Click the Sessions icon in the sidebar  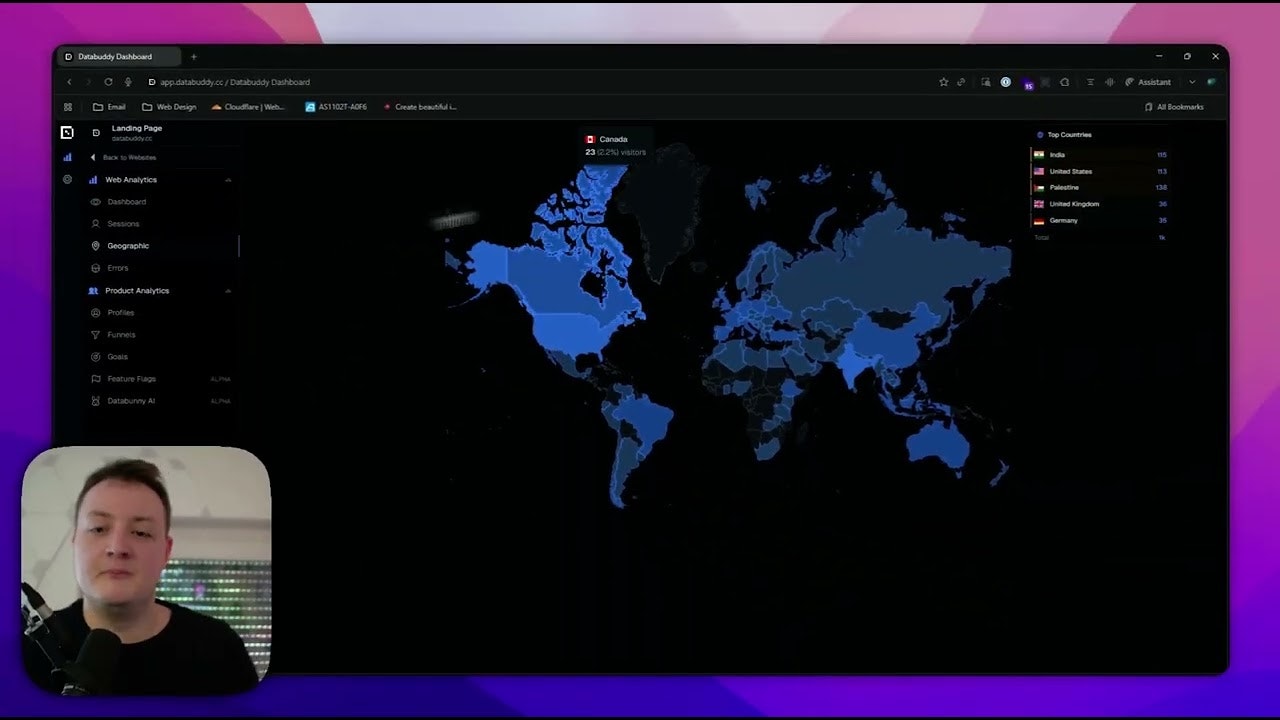click(95, 223)
